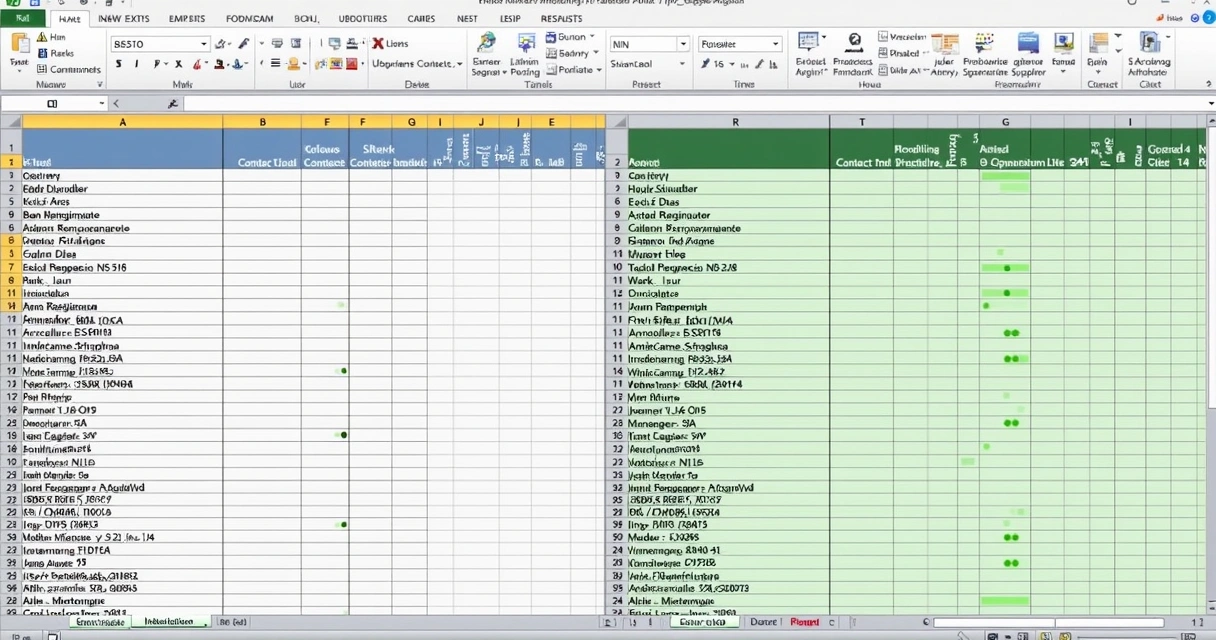Toggle strikethrough X button in font group
The width and height of the screenshot is (1216, 640).
(178, 64)
